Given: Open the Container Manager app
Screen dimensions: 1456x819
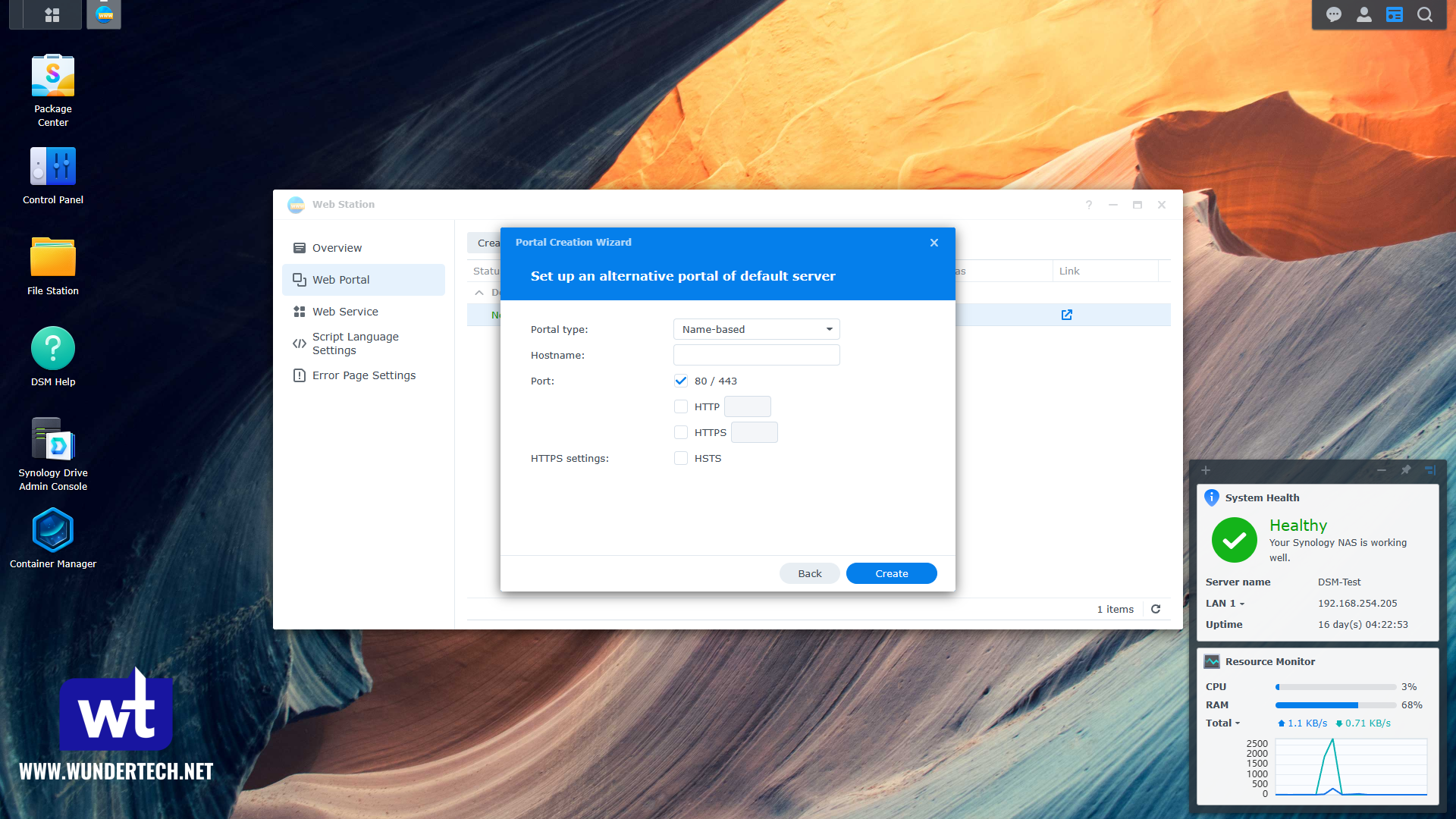Looking at the screenshot, I should click(53, 530).
